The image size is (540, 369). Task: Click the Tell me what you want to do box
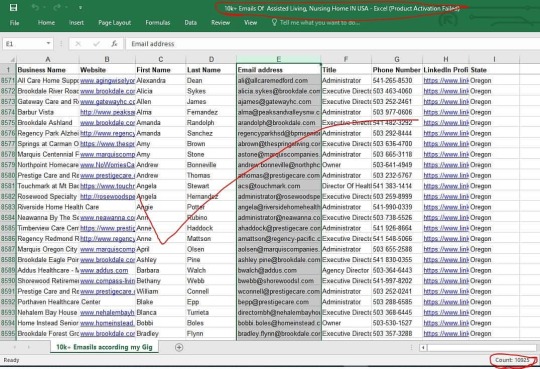(x=315, y=23)
